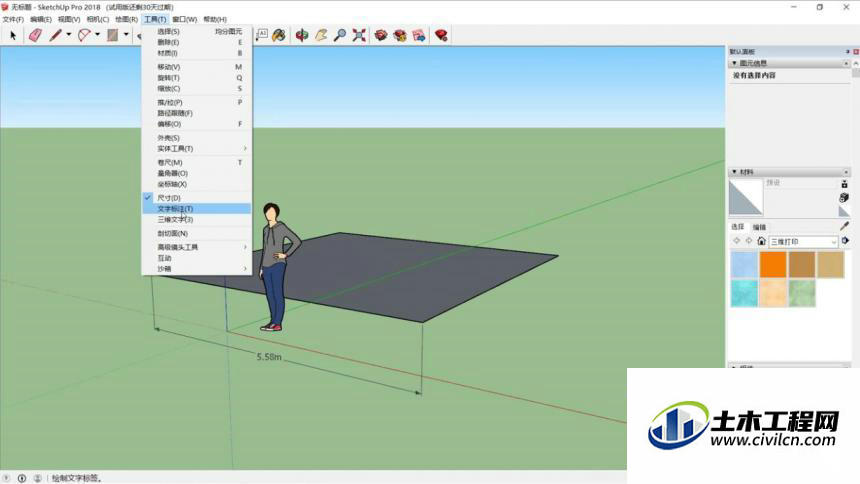Open the materials Details arrow menu
Image resolution: width=860 pixels, height=484 pixels.
845,241
